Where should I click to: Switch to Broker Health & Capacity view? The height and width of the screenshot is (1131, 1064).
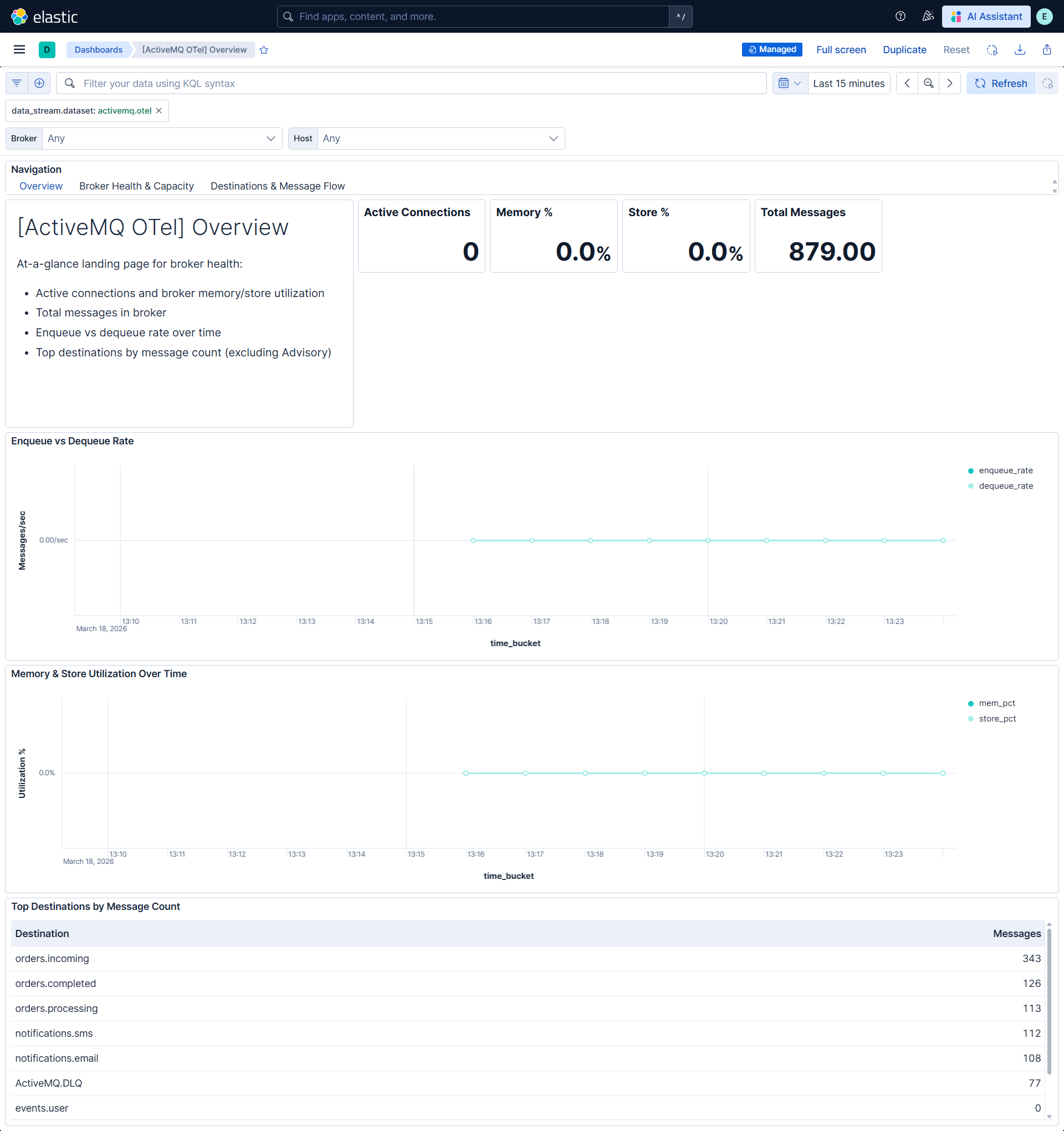tap(136, 186)
